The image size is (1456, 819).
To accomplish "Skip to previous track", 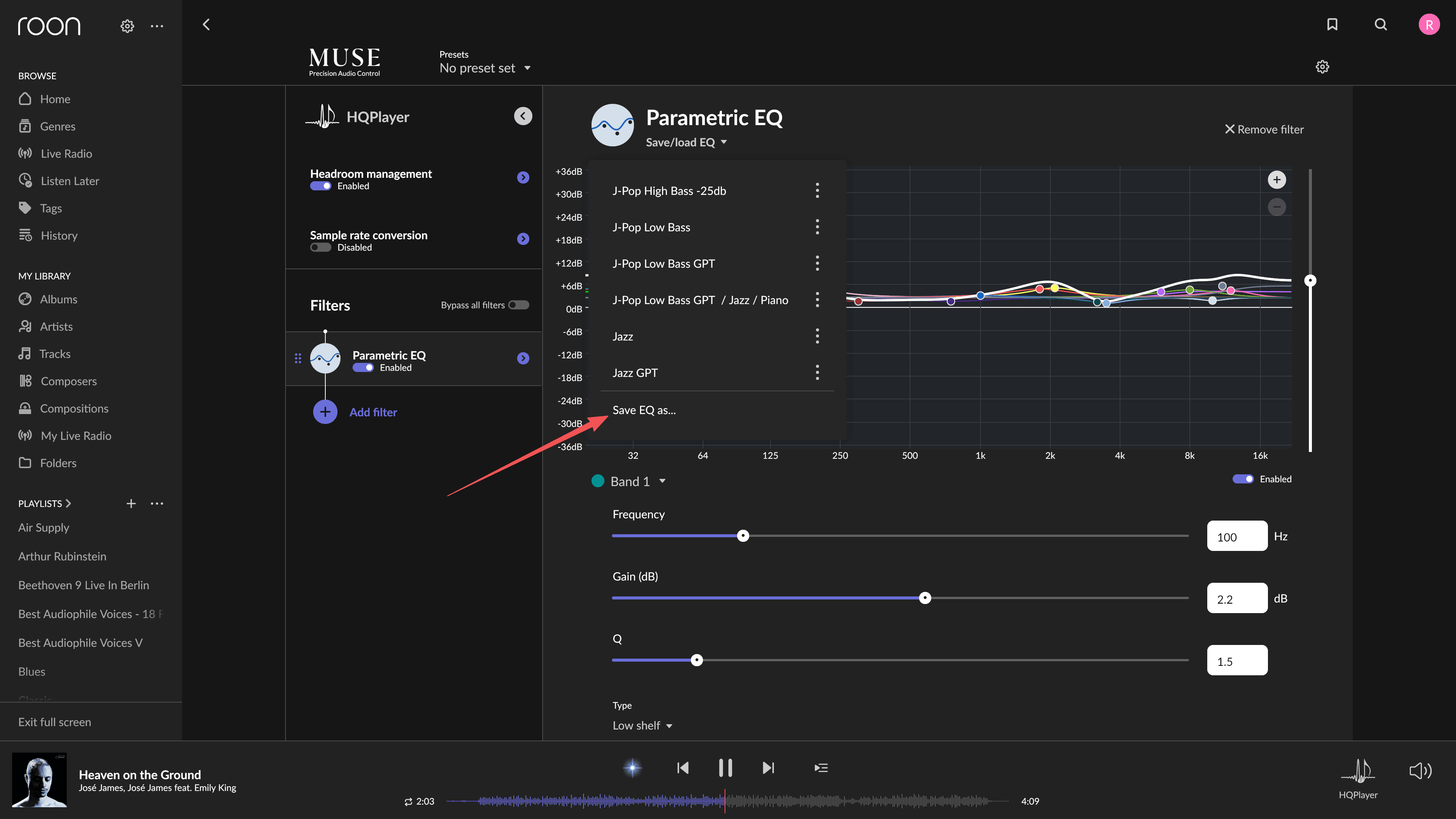I will (682, 767).
